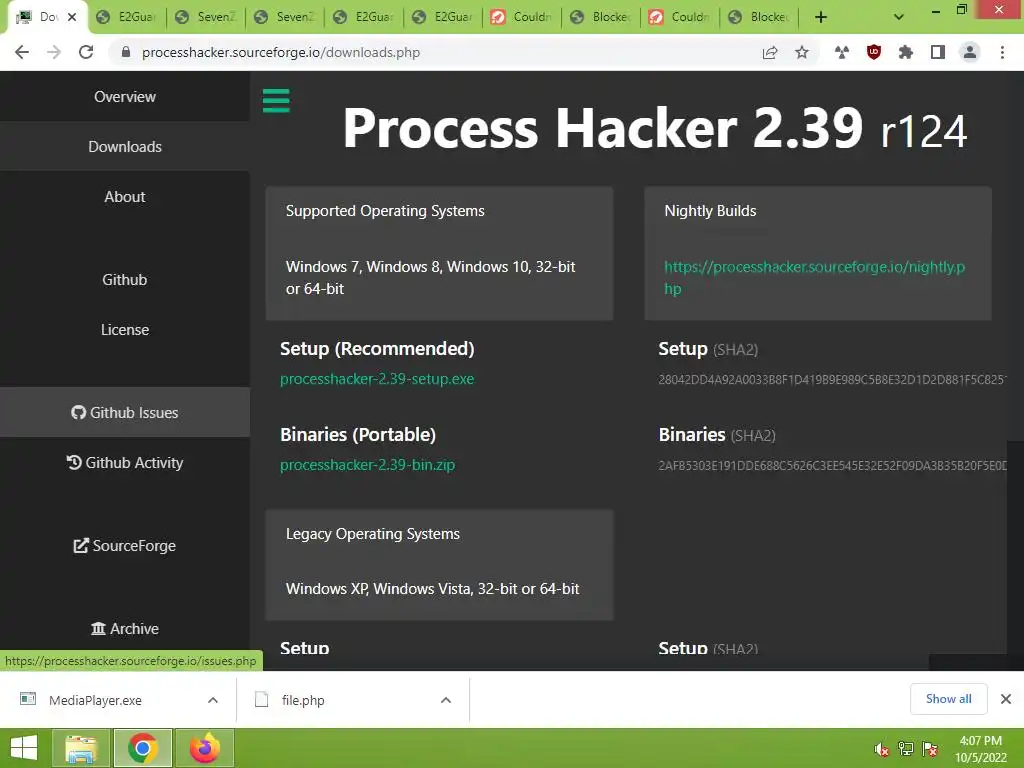Open Chrome three-dot menu
1024x768 pixels.
[x=1002, y=52]
